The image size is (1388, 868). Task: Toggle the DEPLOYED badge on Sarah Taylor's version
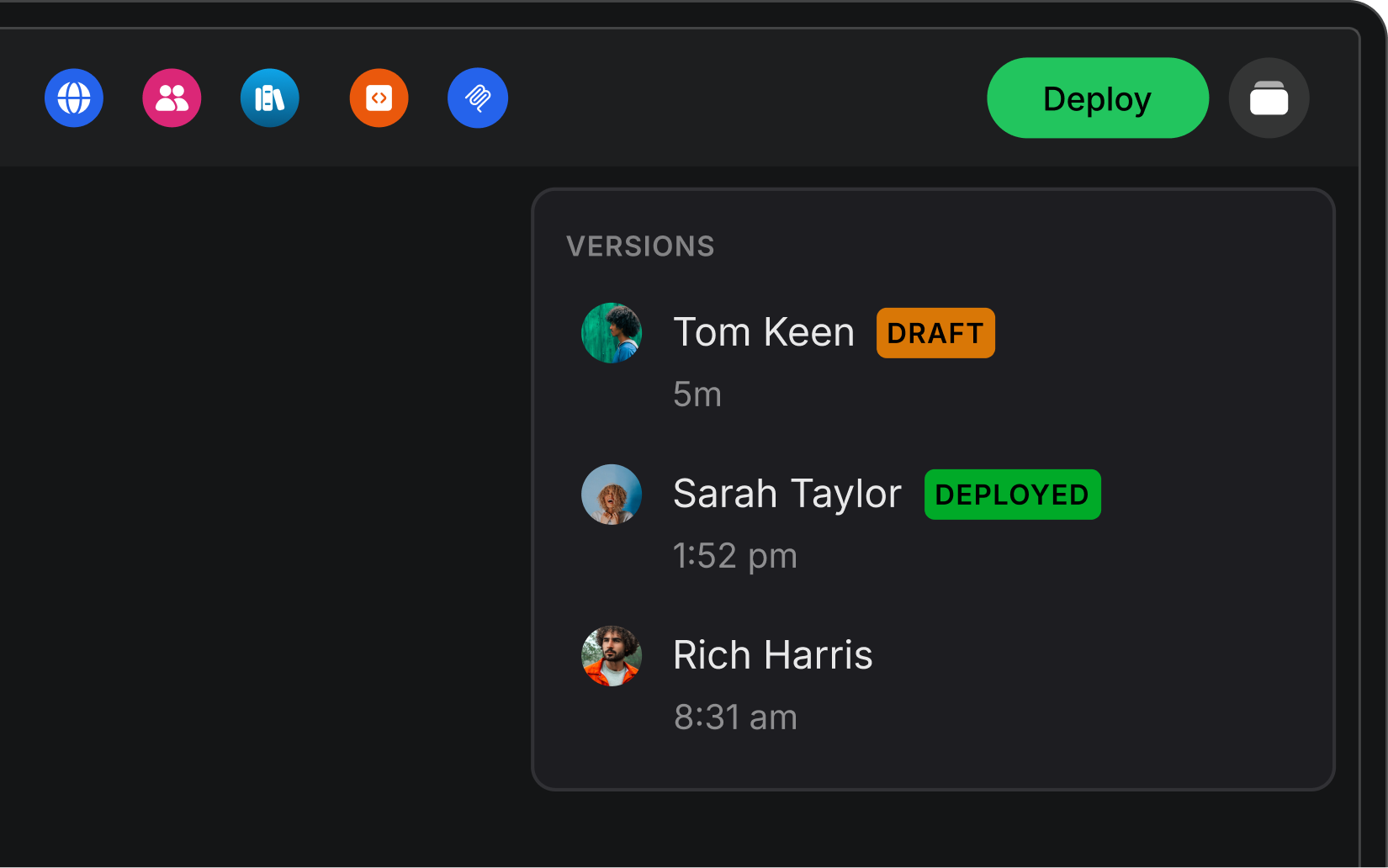1012,495
